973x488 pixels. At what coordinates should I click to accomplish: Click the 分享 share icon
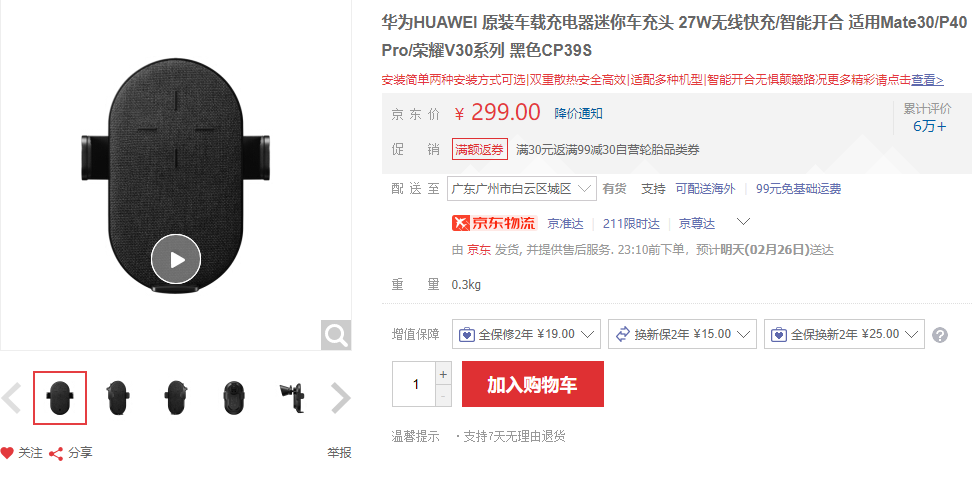(56, 454)
